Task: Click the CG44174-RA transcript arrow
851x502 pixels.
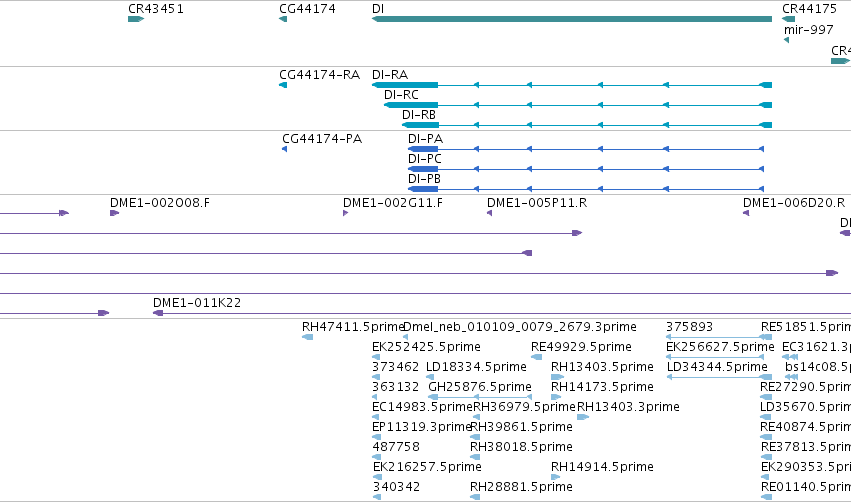Action: 283,85
